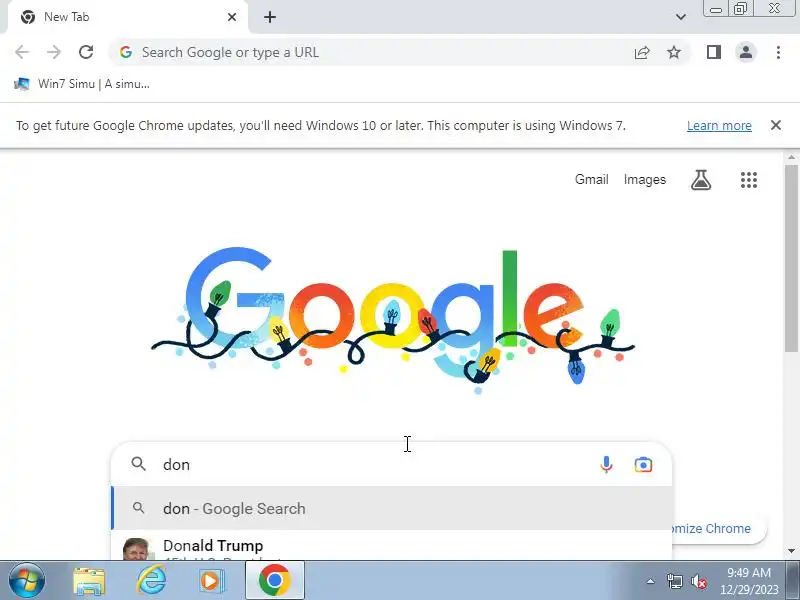Click the Learn more link
The image size is (800, 600).
(x=719, y=126)
